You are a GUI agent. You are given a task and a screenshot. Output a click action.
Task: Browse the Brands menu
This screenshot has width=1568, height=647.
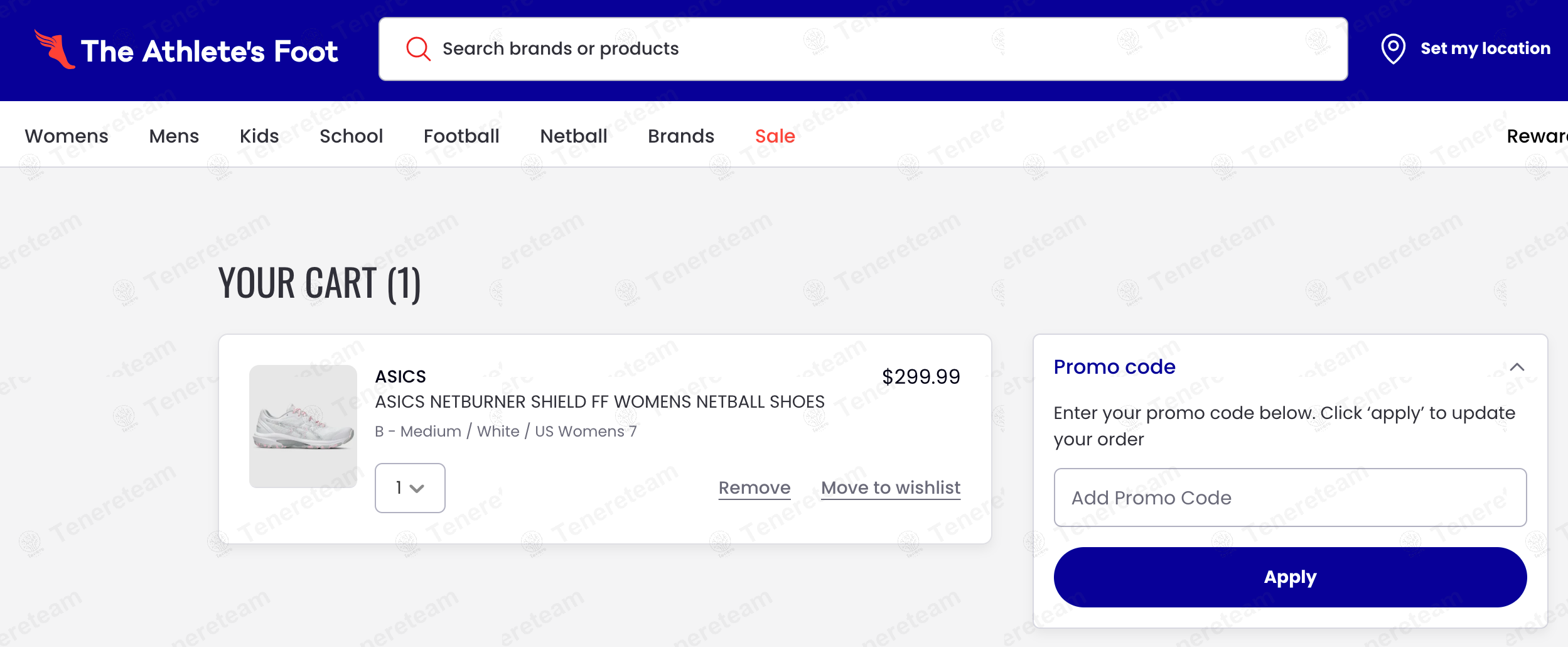point(681,136)
